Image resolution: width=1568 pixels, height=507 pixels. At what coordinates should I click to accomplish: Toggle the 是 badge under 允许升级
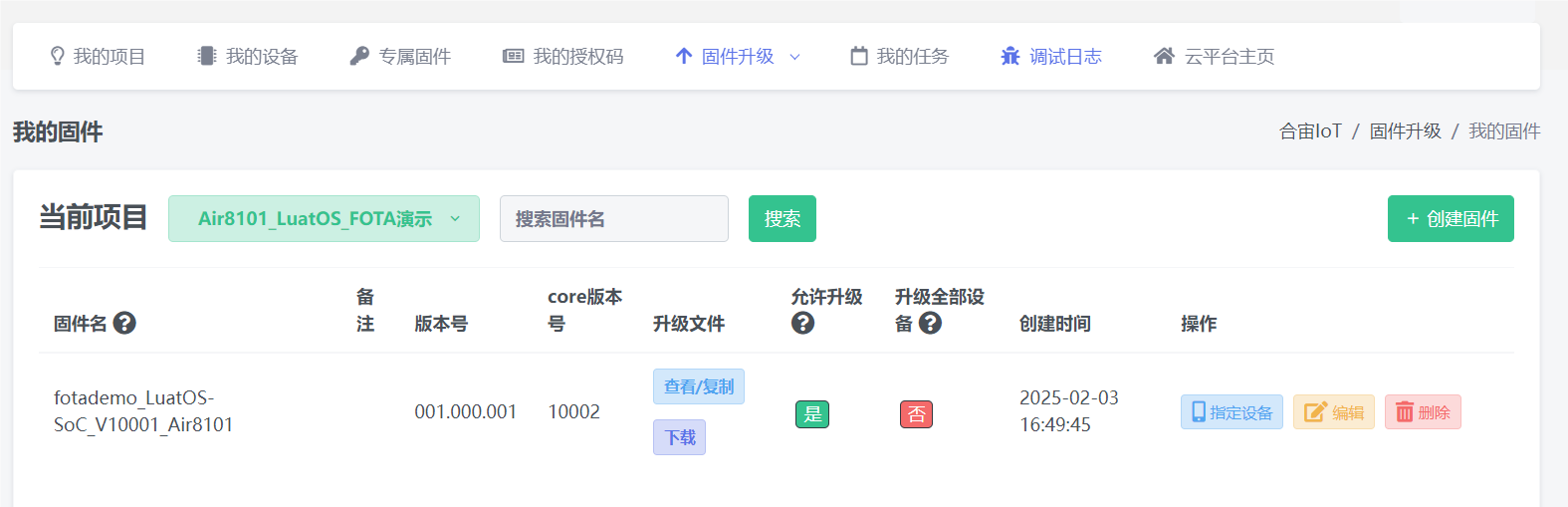(812, 414)
